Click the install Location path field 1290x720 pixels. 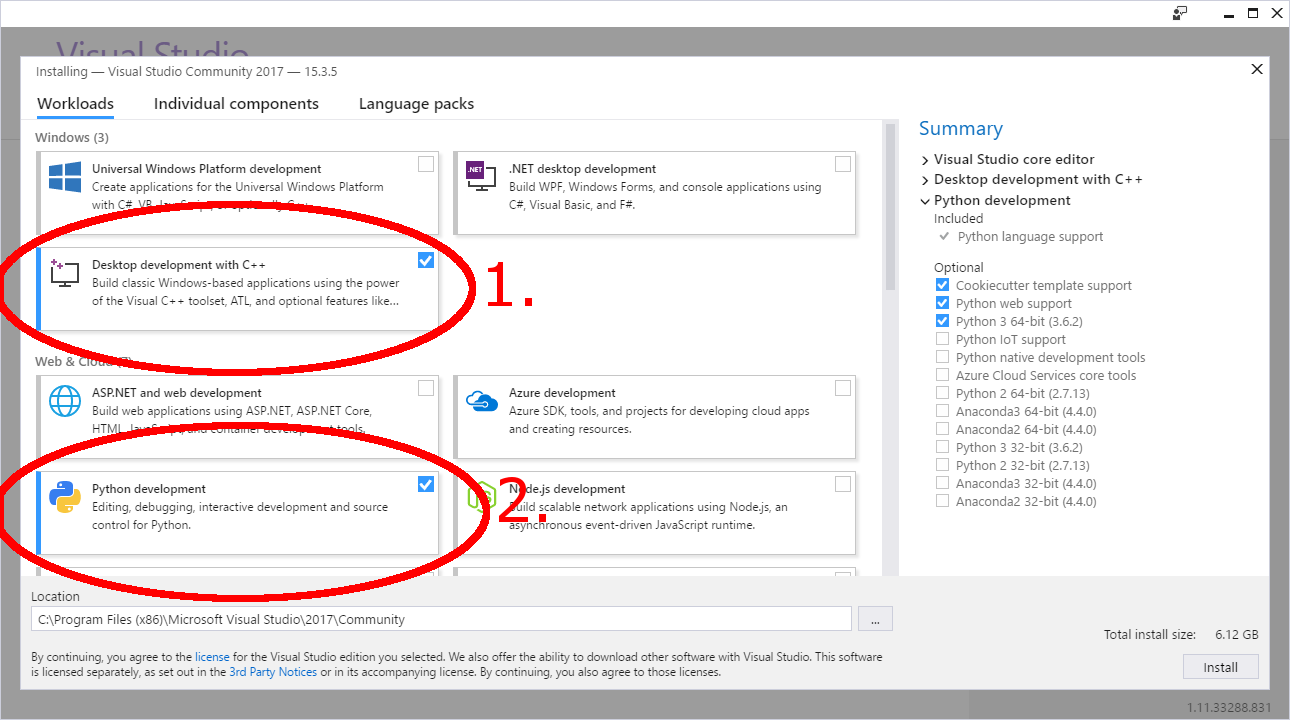441,619
